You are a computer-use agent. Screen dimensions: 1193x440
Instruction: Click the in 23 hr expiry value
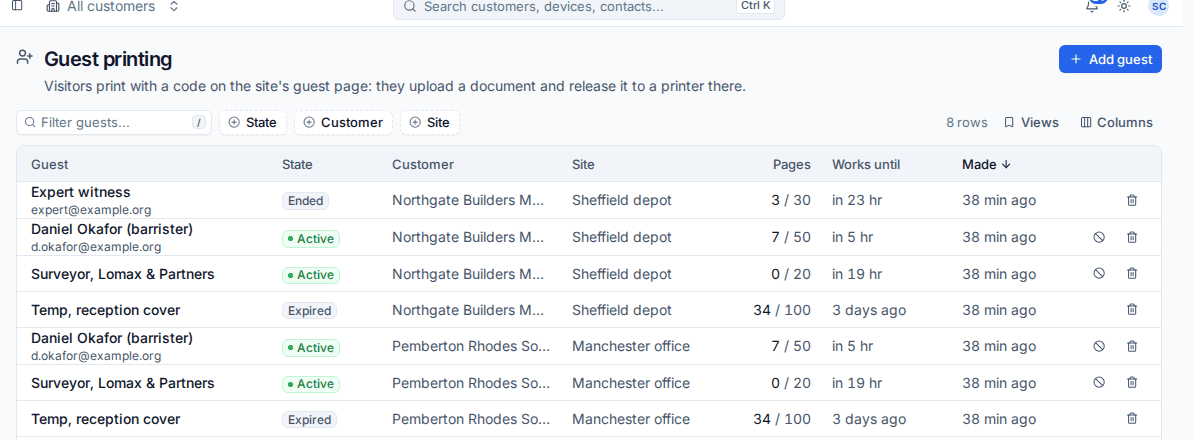coord(856,200)
